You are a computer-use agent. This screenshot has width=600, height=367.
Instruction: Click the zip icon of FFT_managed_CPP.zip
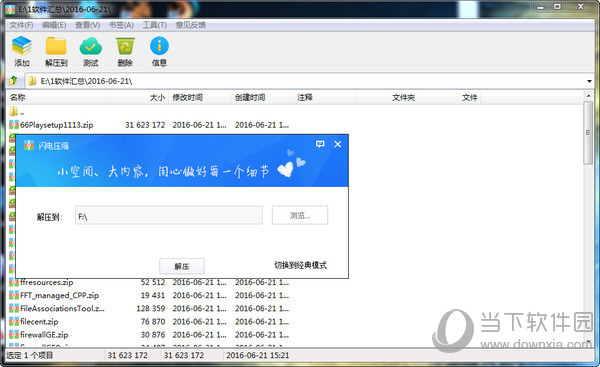click(x=14, y=295)
